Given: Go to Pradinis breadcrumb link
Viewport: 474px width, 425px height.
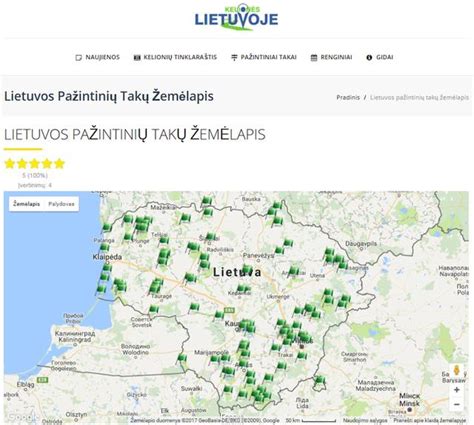Looking at the screenshot, I should pyautogui.click(x=348, y=98).
